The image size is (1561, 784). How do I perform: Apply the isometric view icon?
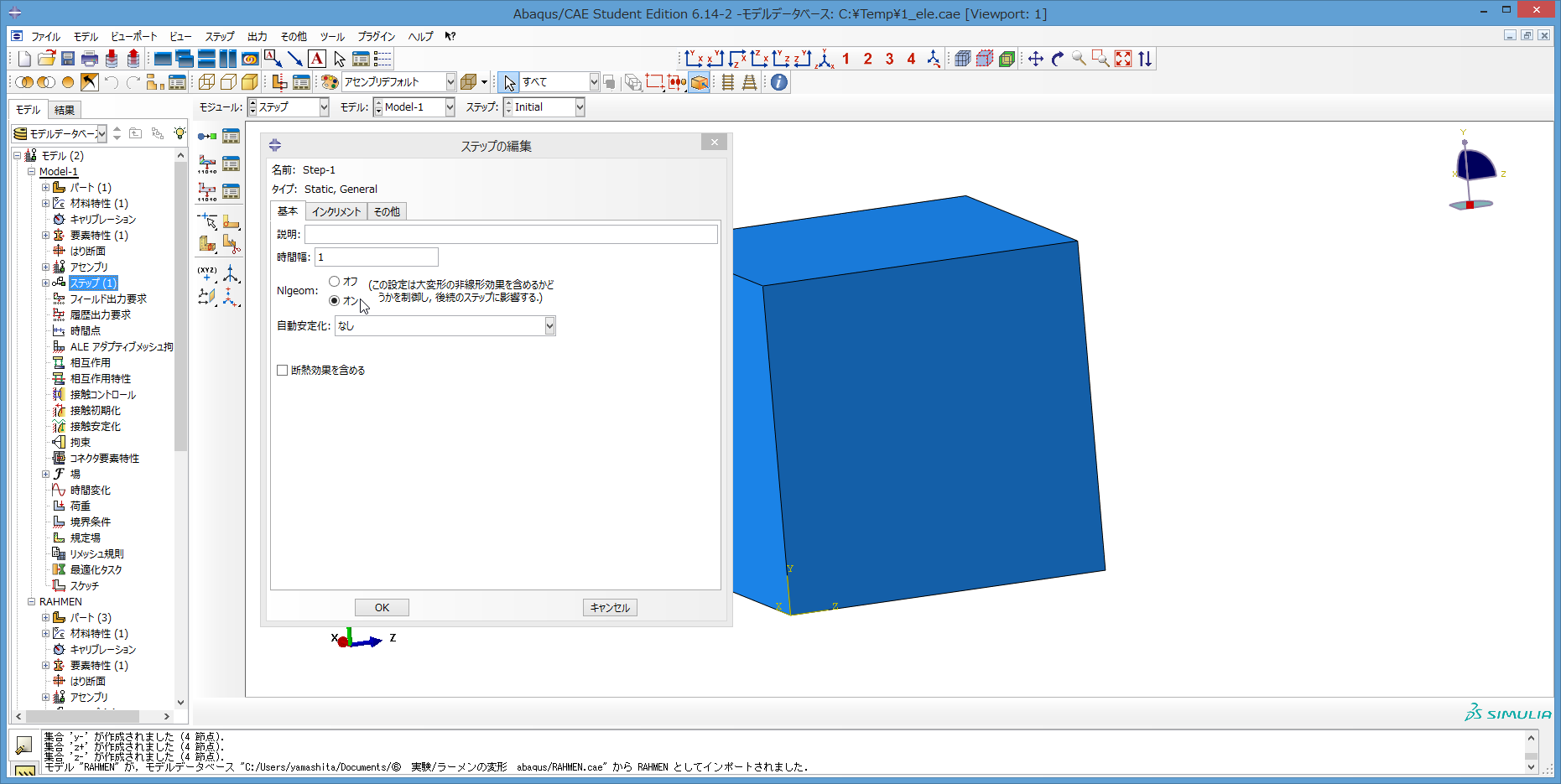(x=825, y=59)
